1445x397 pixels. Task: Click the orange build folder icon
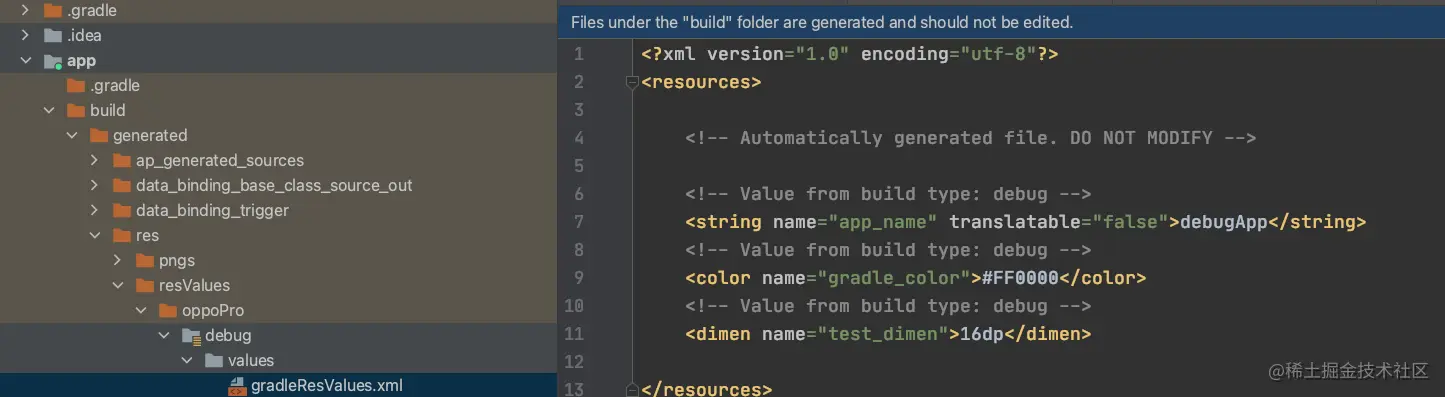coord(76,110)
